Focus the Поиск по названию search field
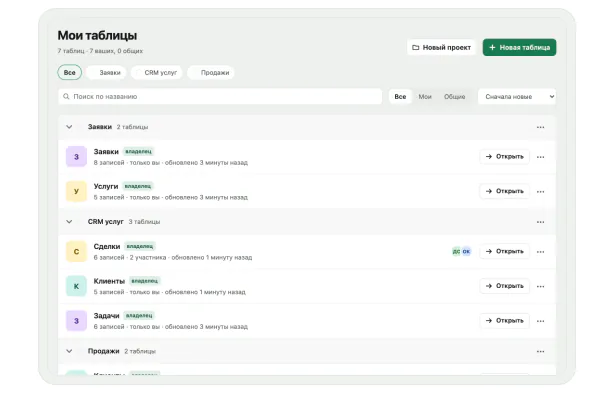 220,96
